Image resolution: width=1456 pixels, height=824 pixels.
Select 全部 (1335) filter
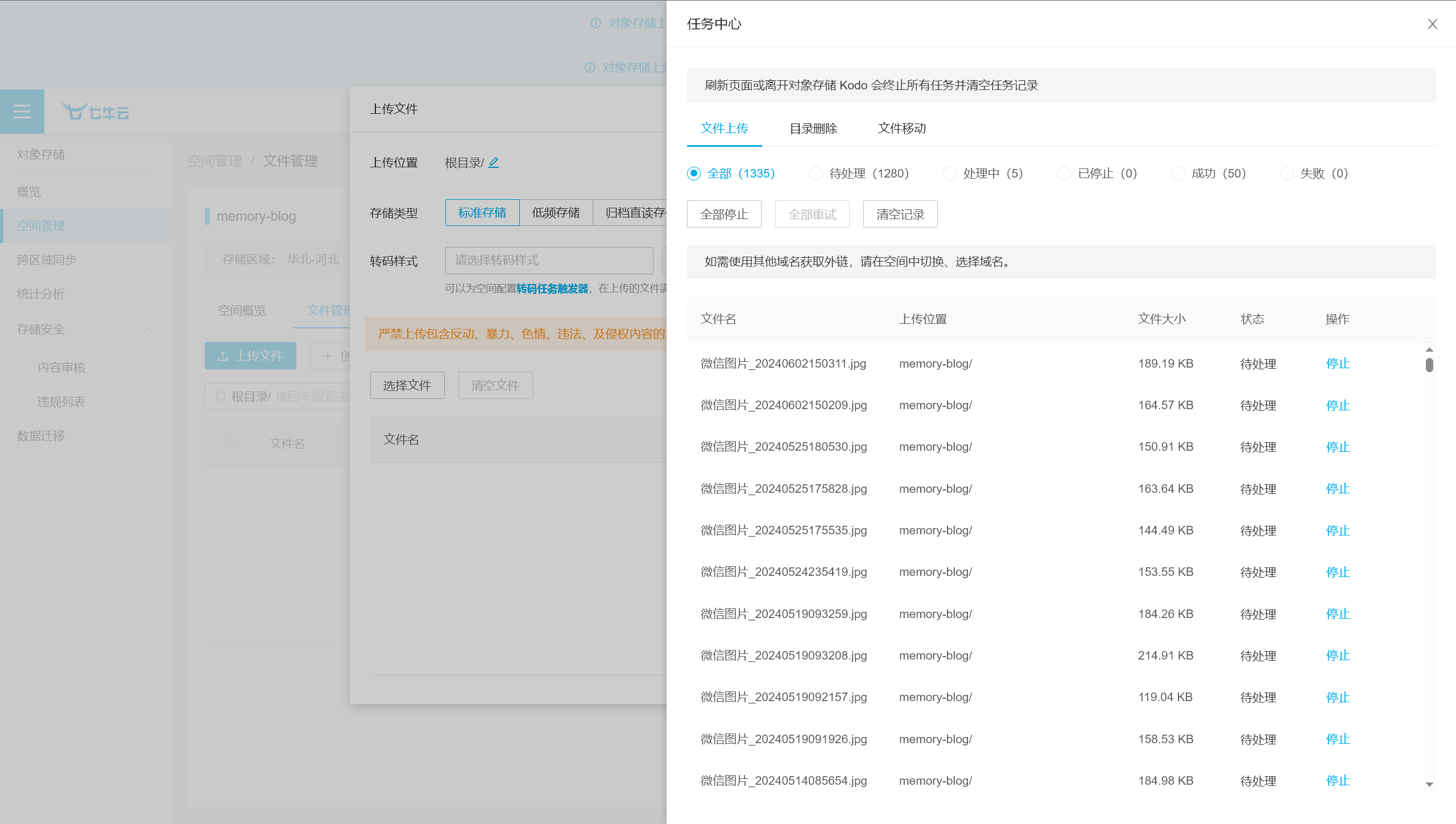[731, 174]
